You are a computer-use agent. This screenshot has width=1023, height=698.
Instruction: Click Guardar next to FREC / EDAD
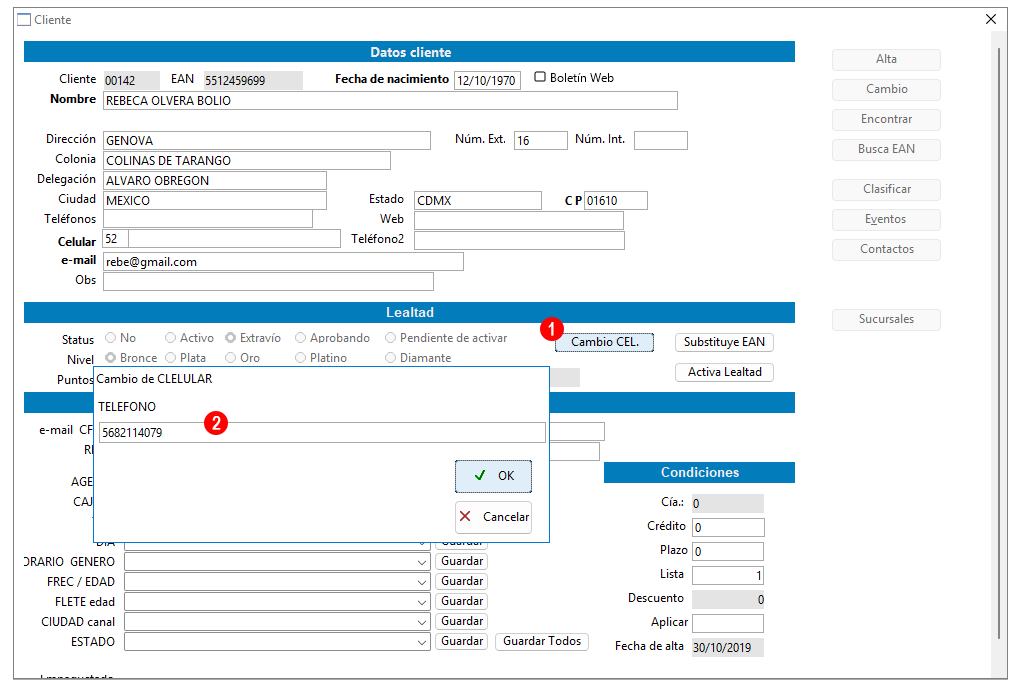(x=461, y=581)
